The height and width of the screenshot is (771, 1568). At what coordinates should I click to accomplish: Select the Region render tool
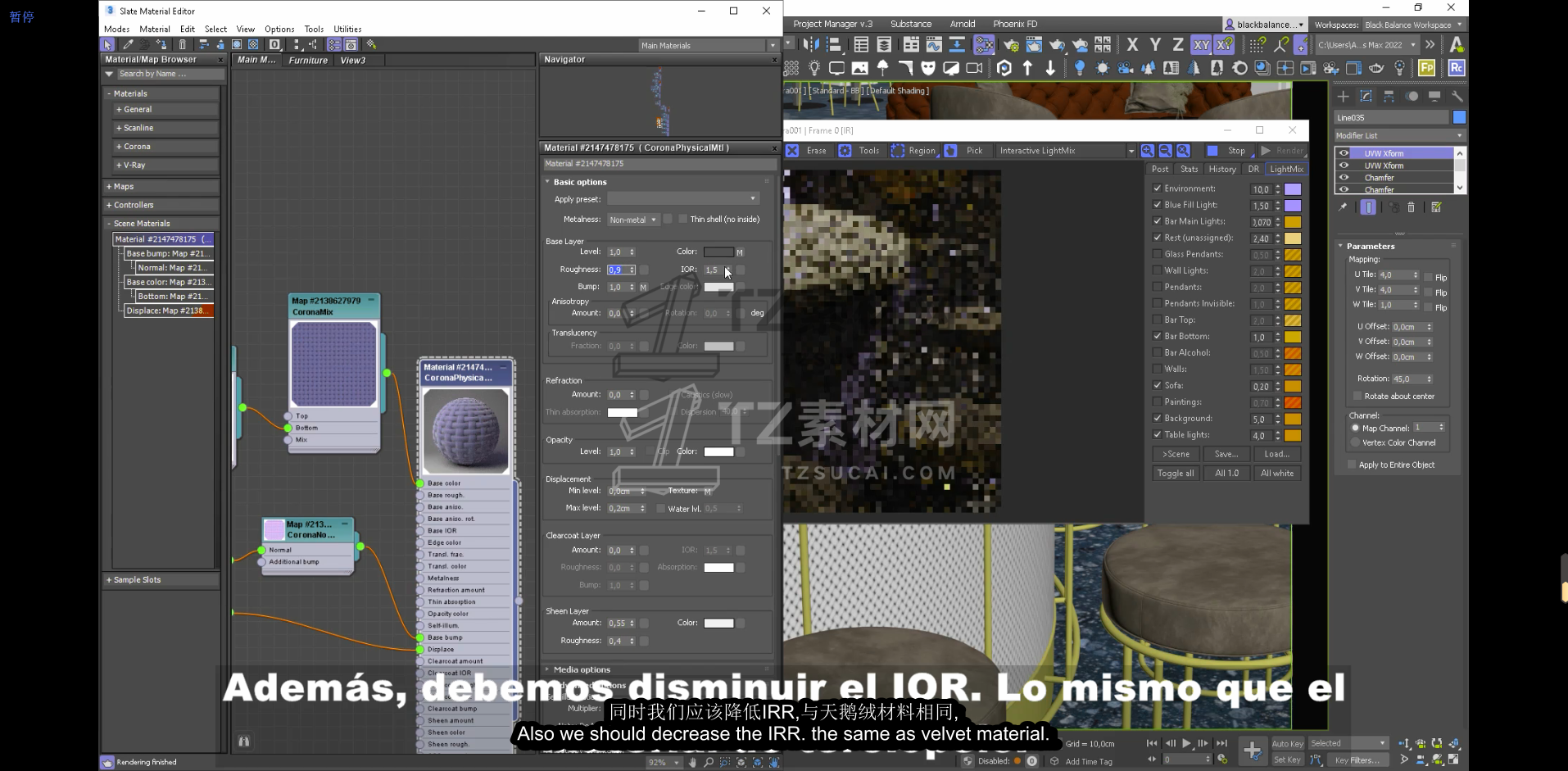pos(913,151)
